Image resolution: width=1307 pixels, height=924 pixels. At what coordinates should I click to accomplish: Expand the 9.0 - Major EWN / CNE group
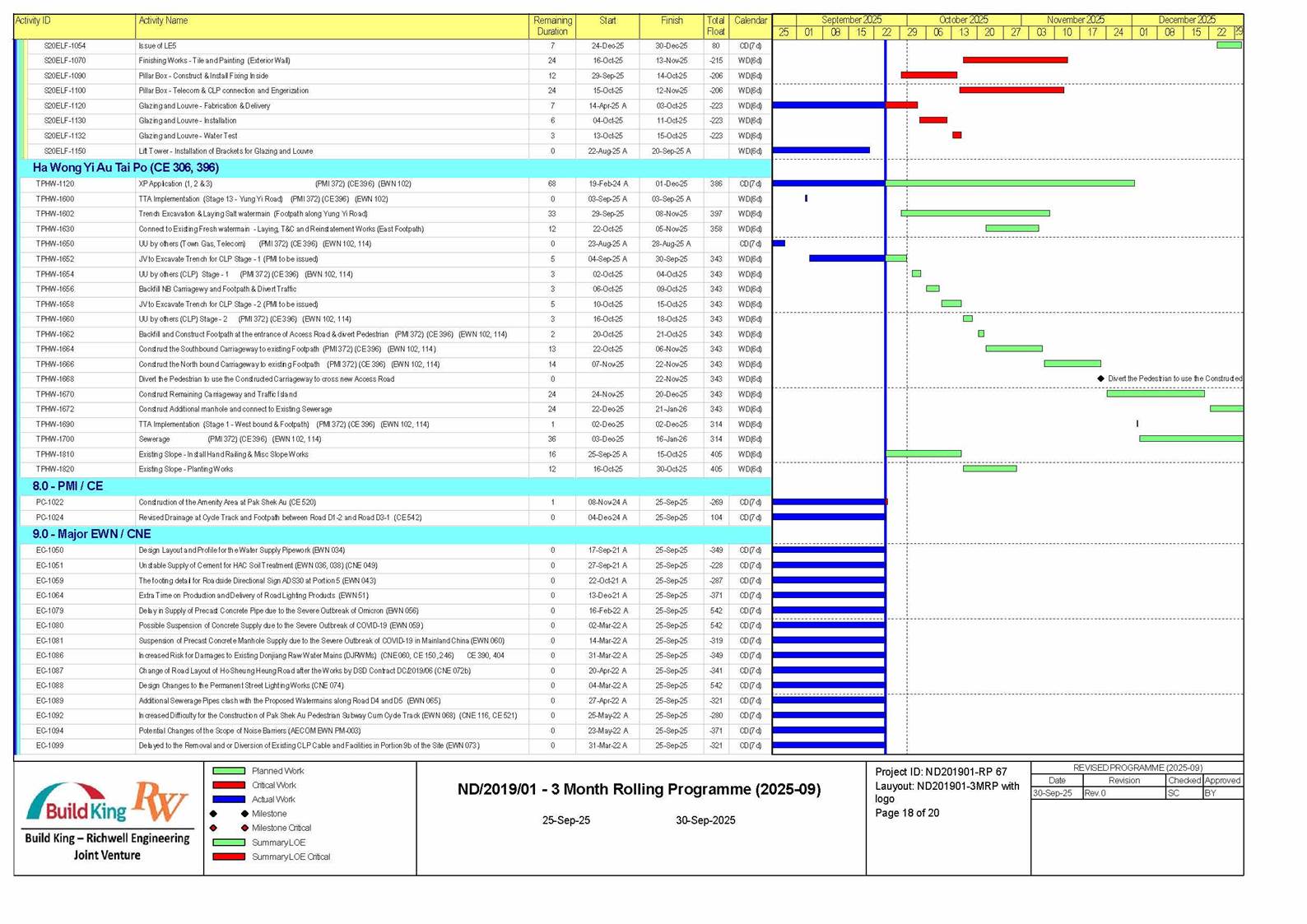[91, 534]
